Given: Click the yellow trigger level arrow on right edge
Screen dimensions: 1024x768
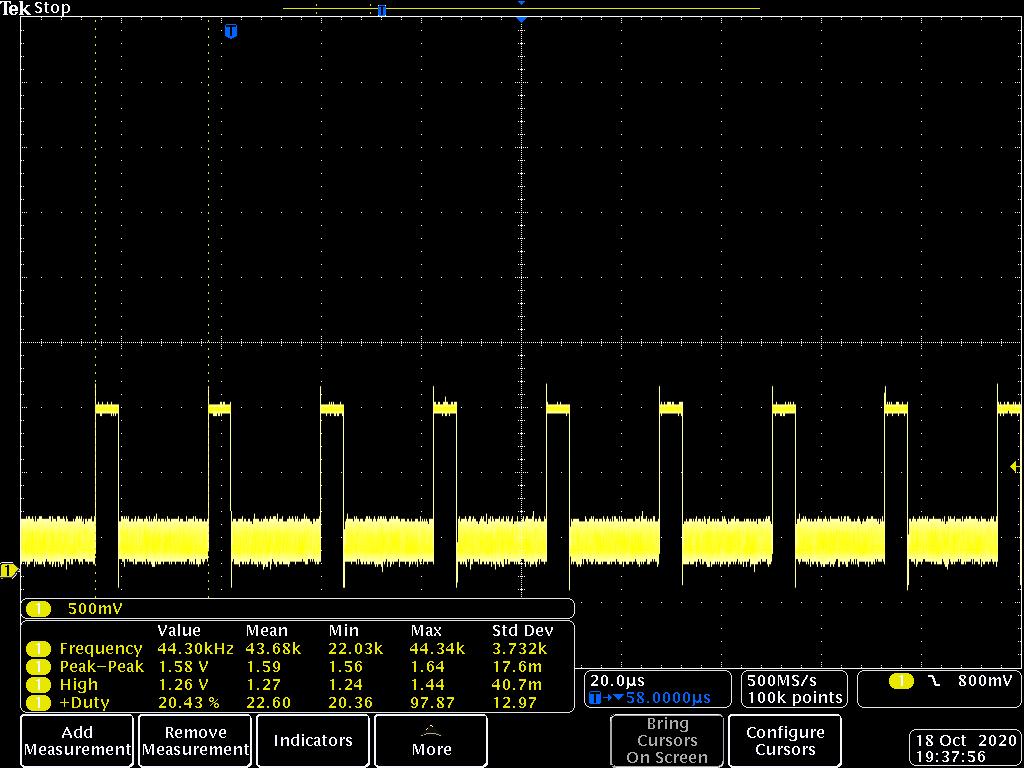Looking at the screenshot, I should pos(1016,467).
